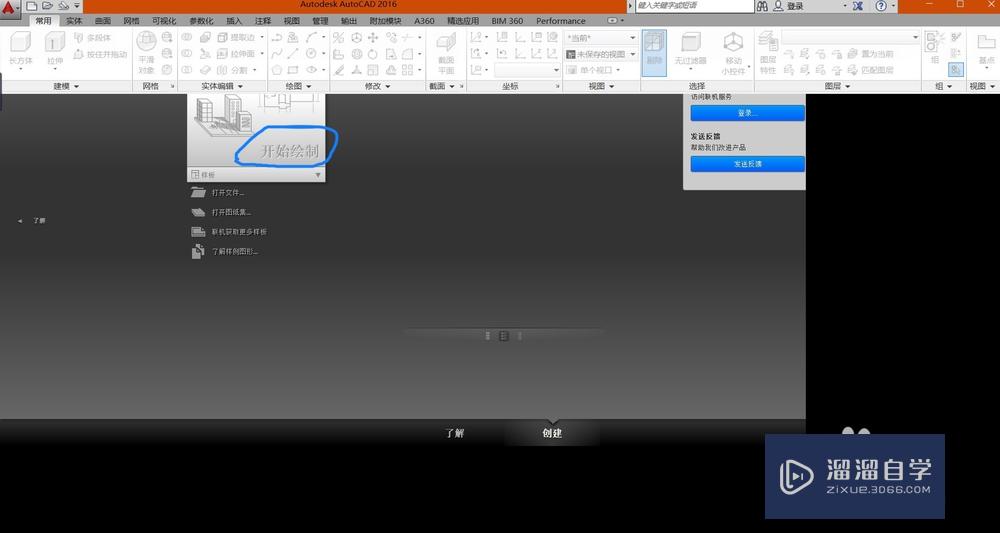Click the middle column layout icon in page divider
The image size is (1000, 533).
504,335
